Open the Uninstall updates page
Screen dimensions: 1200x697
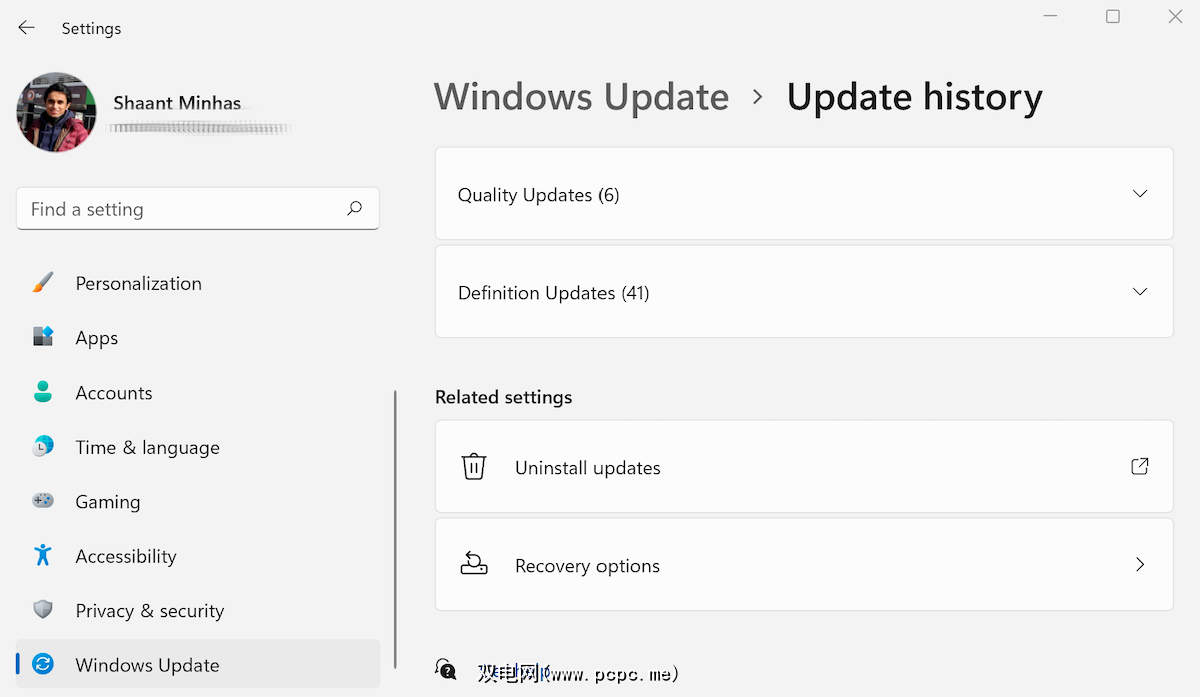click(x=587, y=466)
